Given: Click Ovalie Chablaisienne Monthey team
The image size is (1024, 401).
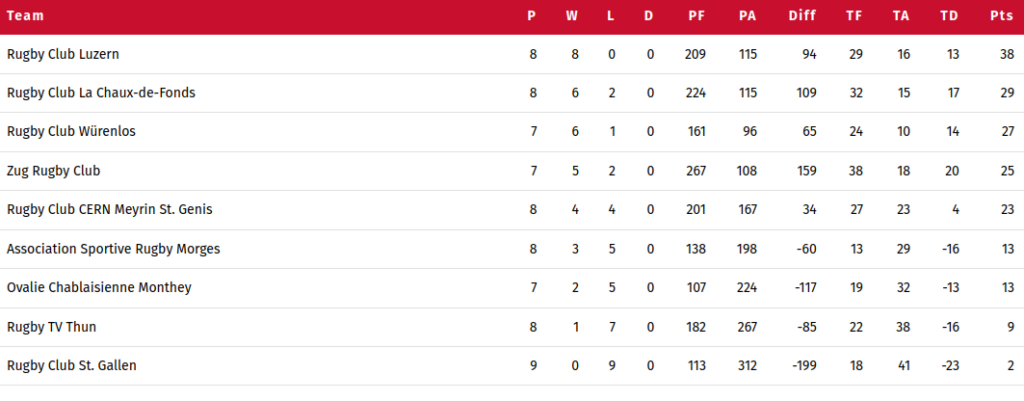Looking at the screenshot, I should pyautogui.click(x=99, y=287).
